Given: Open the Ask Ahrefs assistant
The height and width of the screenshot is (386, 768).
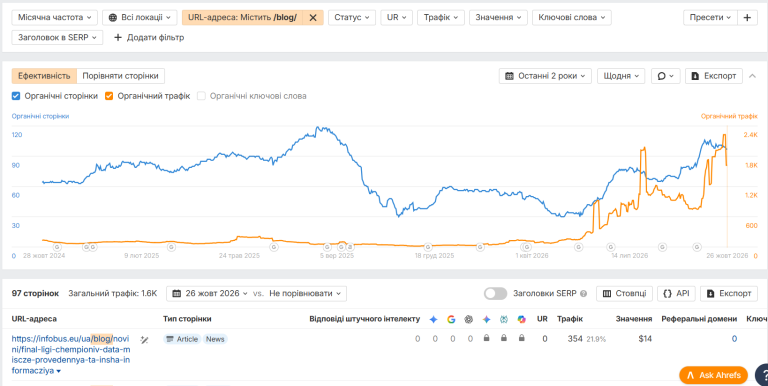Looking at the screenshot, I should pos(713,375).
